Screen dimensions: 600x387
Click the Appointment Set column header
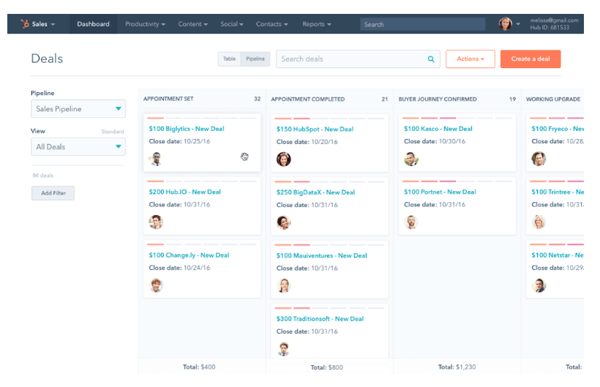pos(168,99)
